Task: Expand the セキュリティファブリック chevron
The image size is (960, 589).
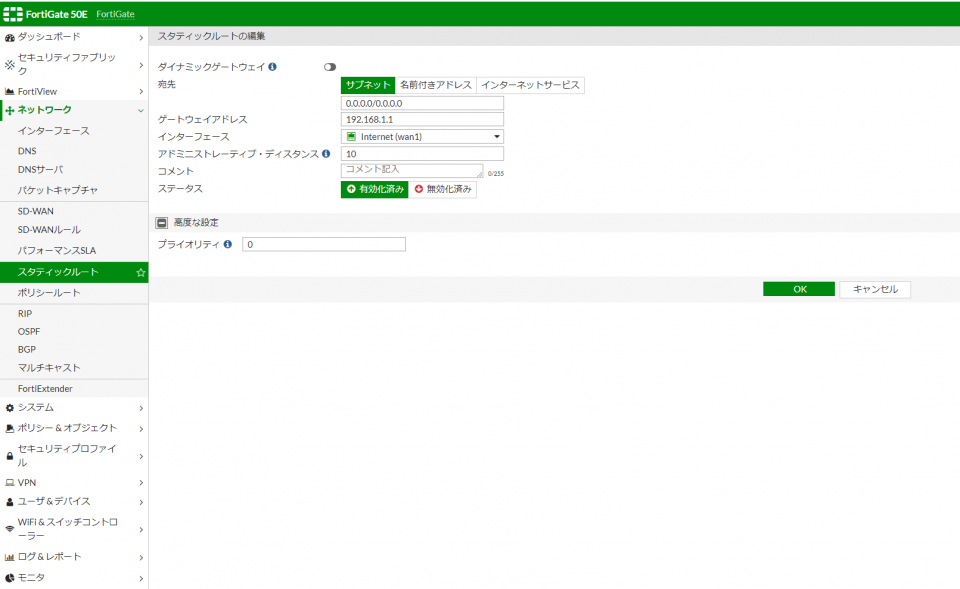Action: pyautogui.click(x=141, y=65)
